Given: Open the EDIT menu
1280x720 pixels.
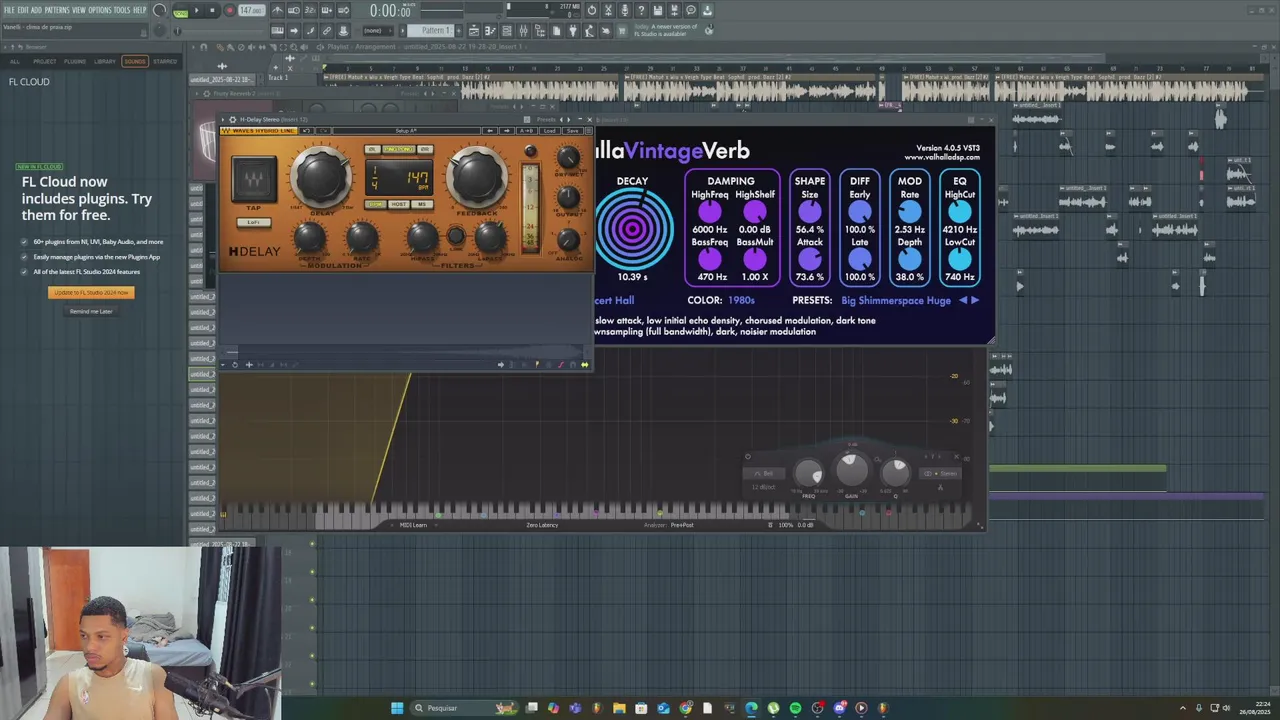Looking at the screenshot, I should [23, 10].
